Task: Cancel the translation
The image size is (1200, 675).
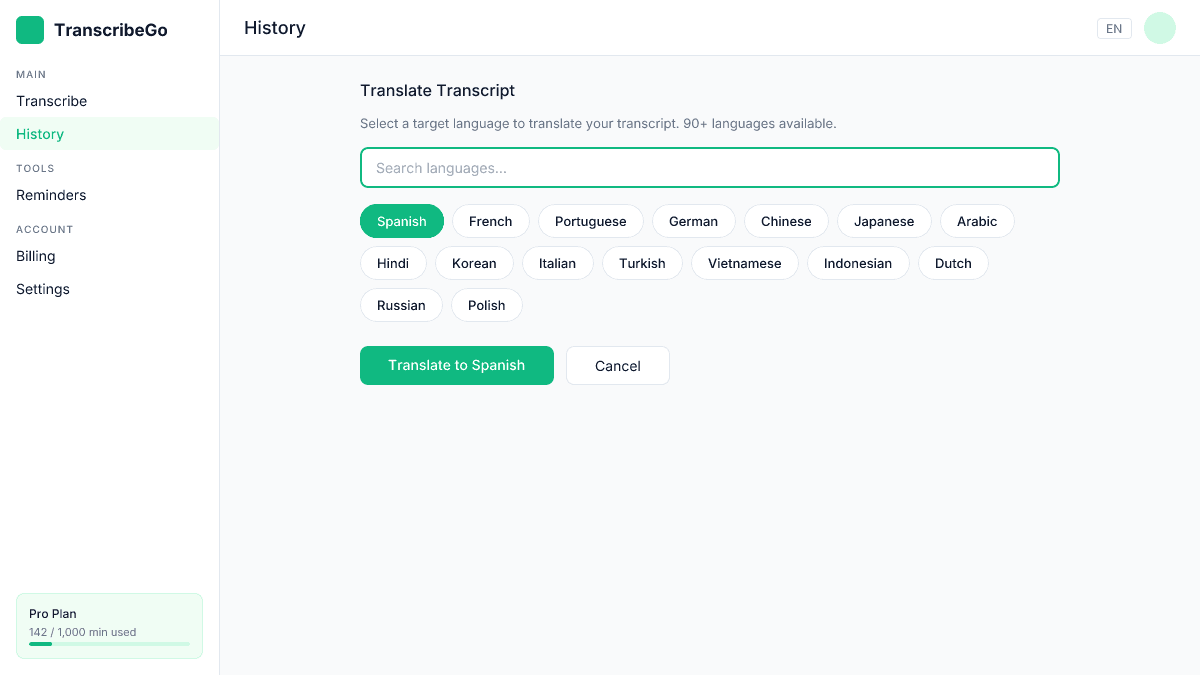Action: point(617,365)
